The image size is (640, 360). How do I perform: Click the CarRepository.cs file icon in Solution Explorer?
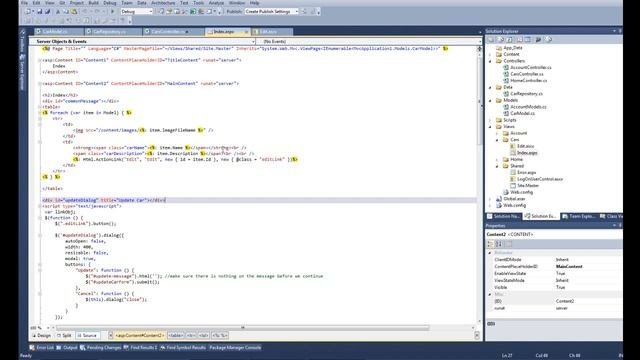point(506,94)
